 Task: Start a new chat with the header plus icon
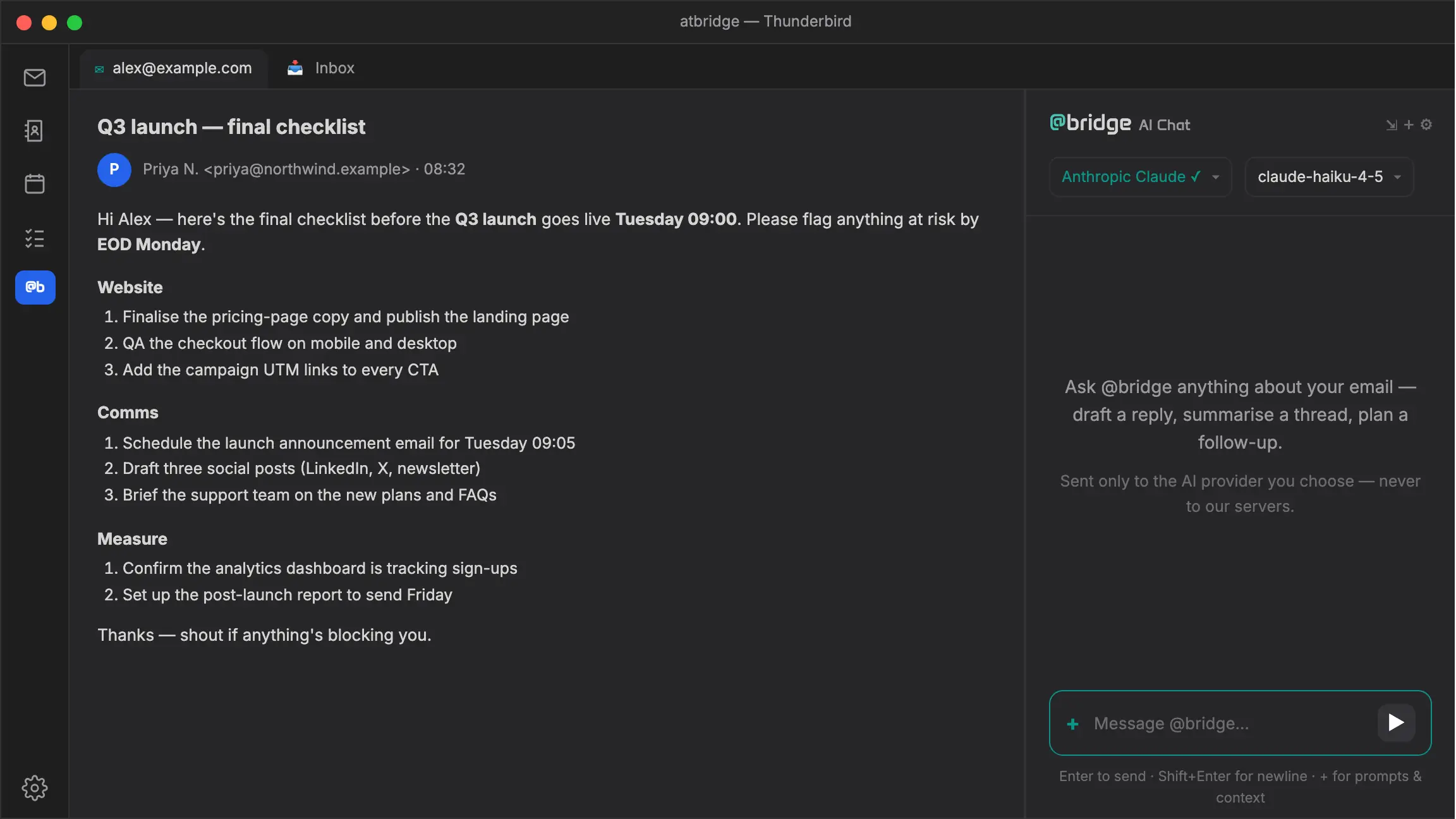pos(1409,125)
